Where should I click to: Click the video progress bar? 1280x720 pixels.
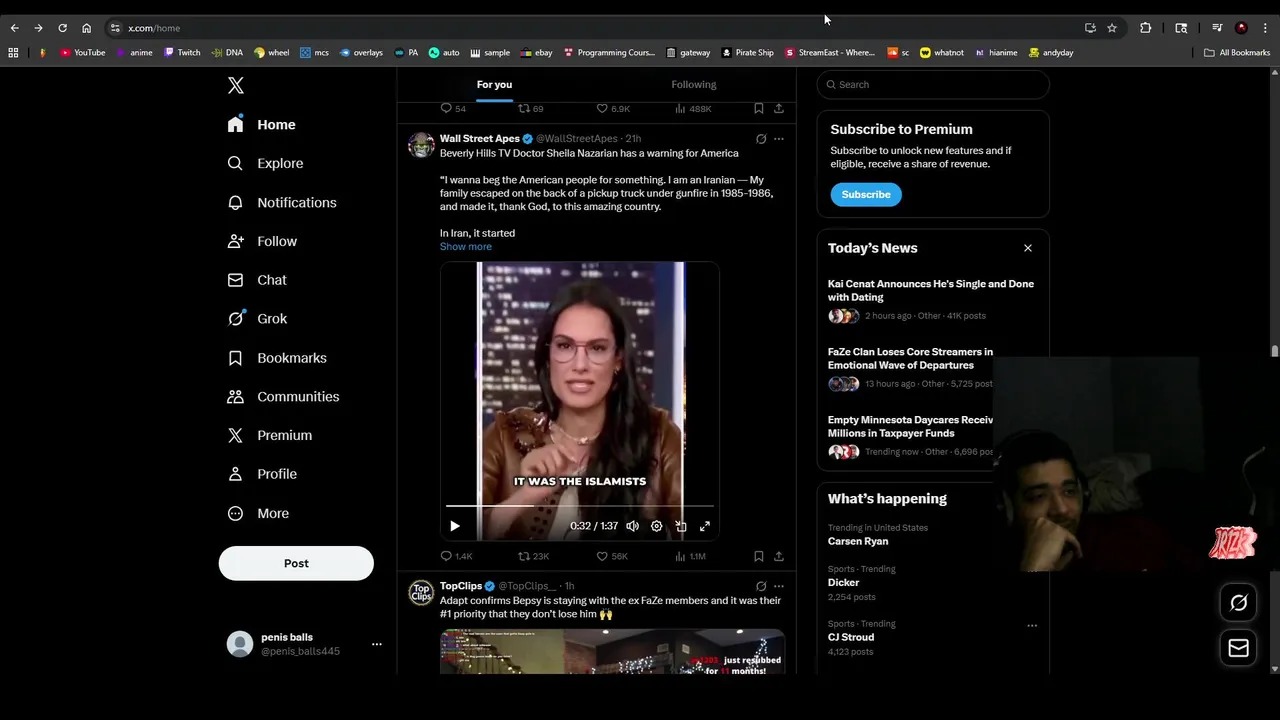click(580, 506)
